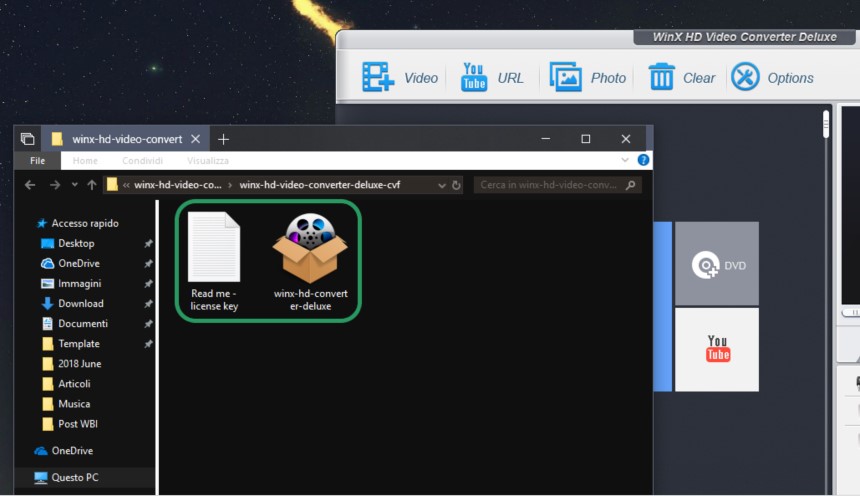860x496 pixels.
Task: Click the Video add icon in WinX toolbar
Action: 378,77
